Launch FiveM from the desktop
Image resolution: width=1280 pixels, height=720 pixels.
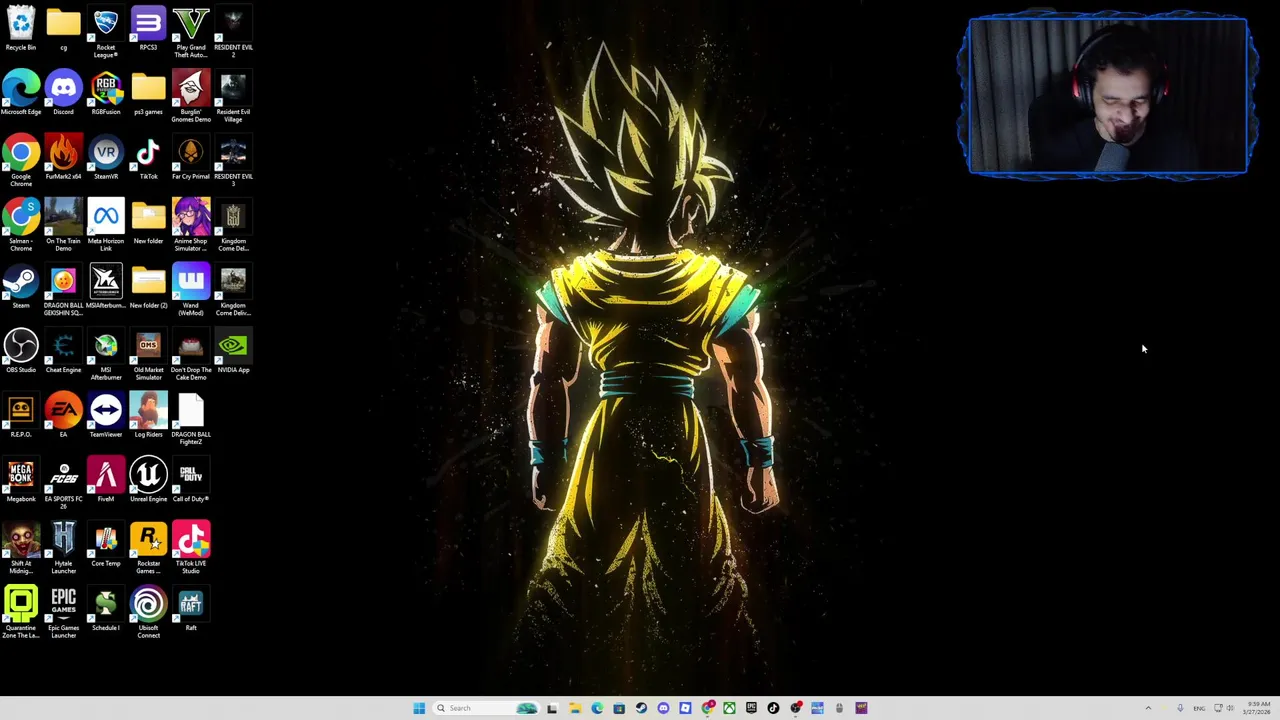pos(106,481)
